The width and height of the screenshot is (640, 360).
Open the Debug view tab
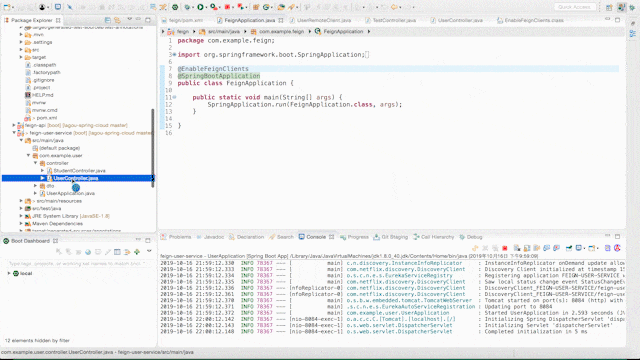(471, 237)
